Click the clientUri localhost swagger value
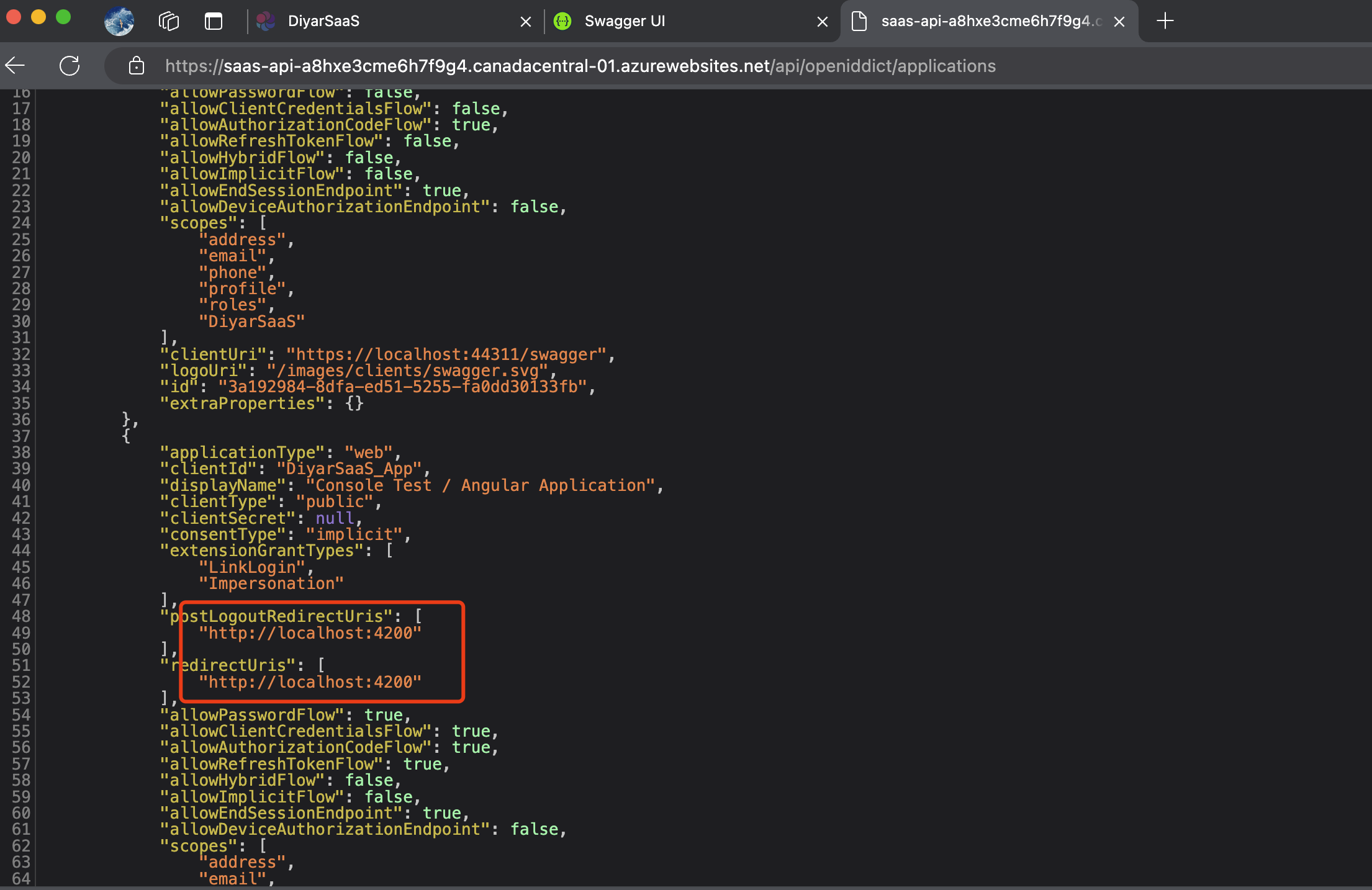Image resolution: width=1372 pixels, height=890 pixels. pos(446,354)
